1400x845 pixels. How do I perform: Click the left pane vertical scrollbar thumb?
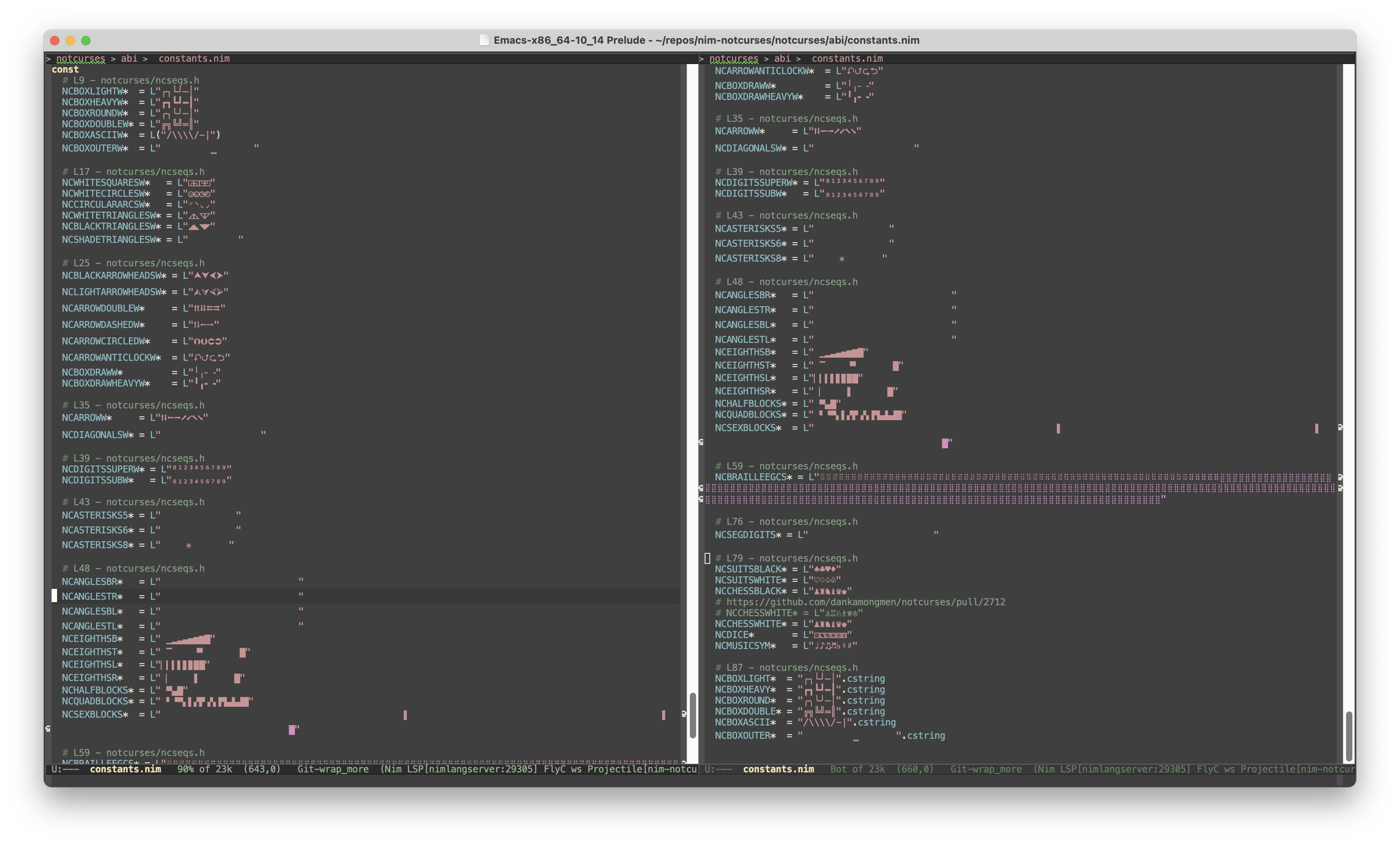pyautogui.click(x=693, y=715)
